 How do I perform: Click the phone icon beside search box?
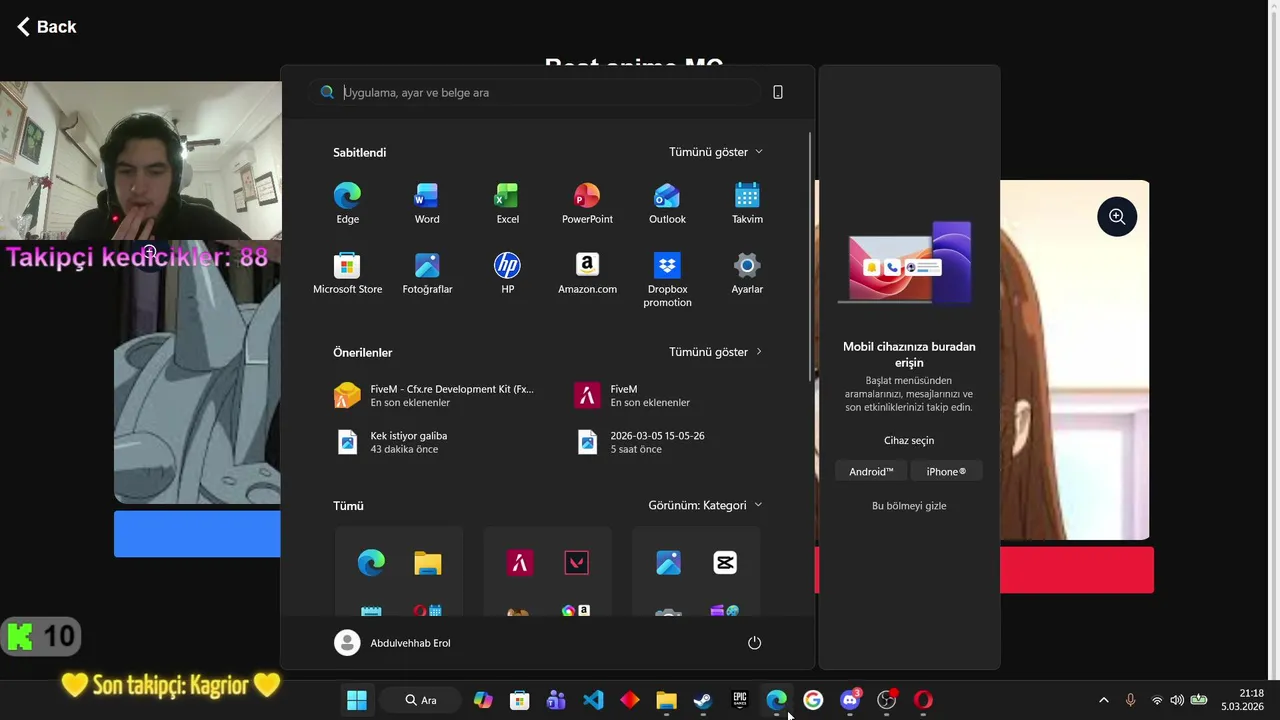pyautogui.click(x=778, y=92)
